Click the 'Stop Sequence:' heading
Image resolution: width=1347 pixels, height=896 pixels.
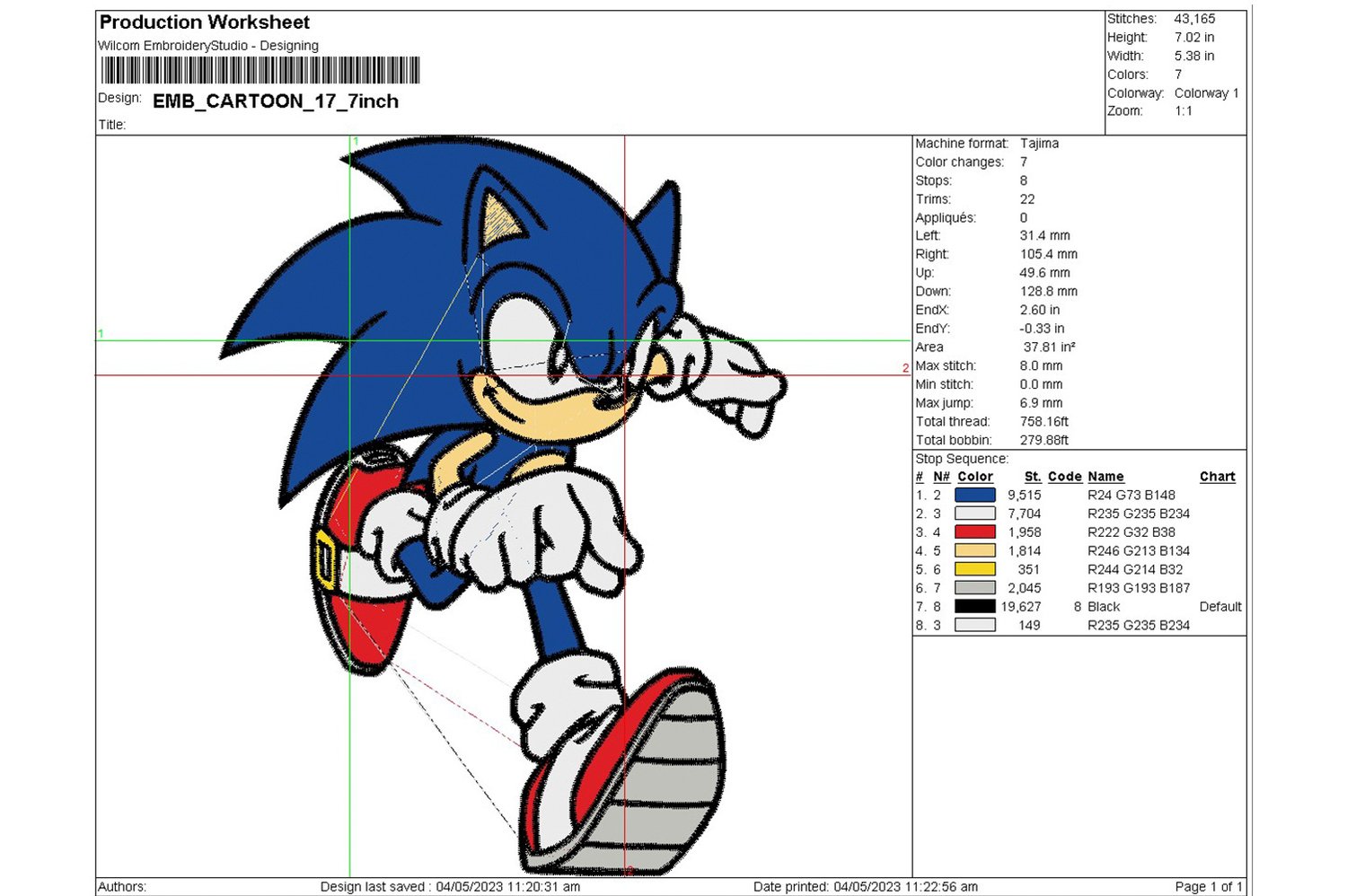point(962,459)
